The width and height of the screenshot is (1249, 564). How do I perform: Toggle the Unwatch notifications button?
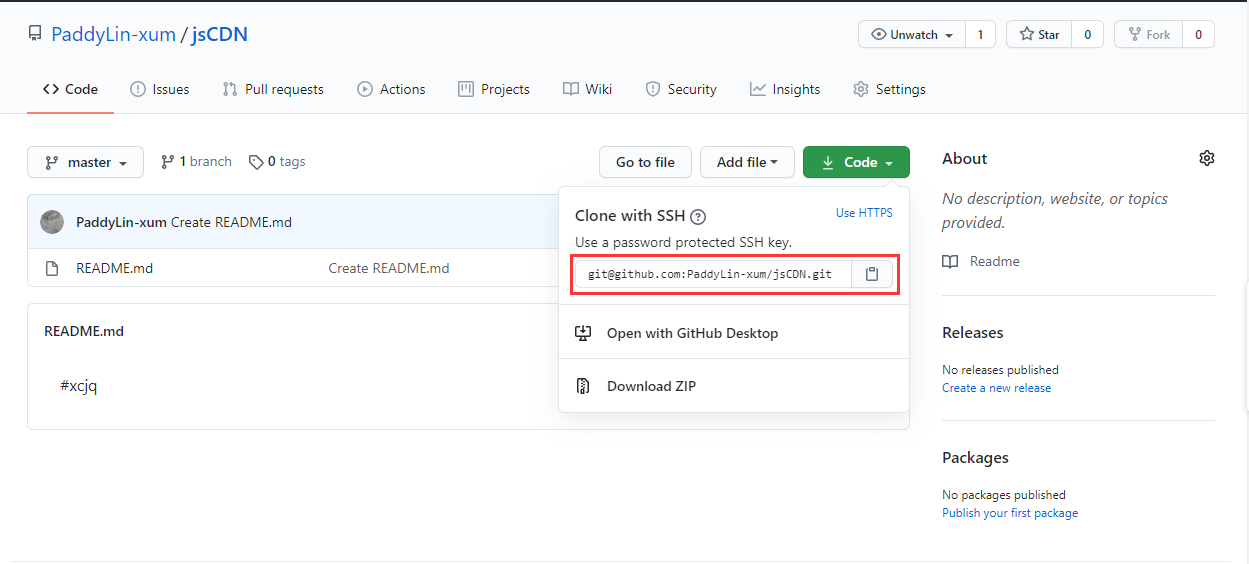[x=912, y=34]
